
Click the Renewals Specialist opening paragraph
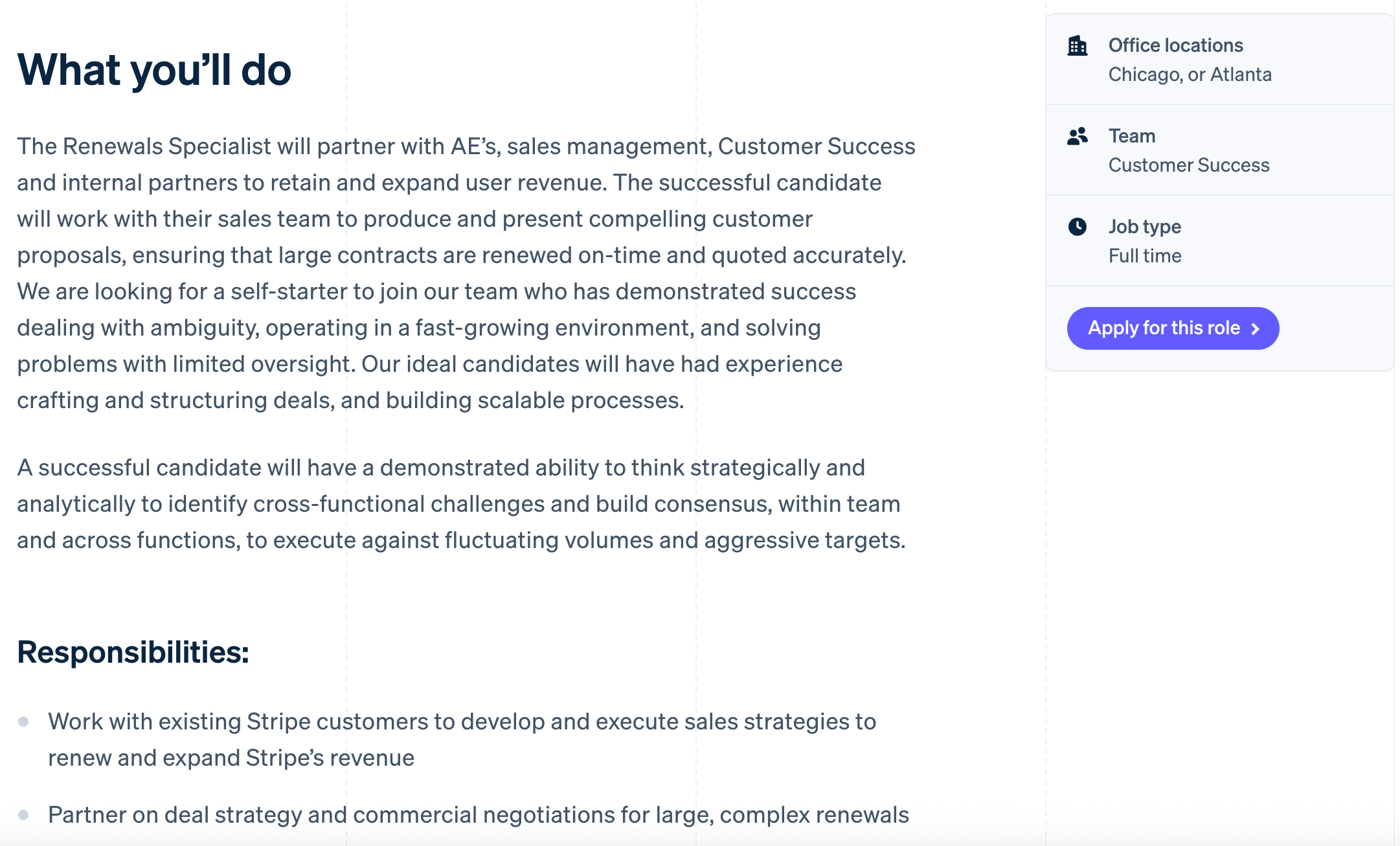pyautogui.click(x=466, y=273)
